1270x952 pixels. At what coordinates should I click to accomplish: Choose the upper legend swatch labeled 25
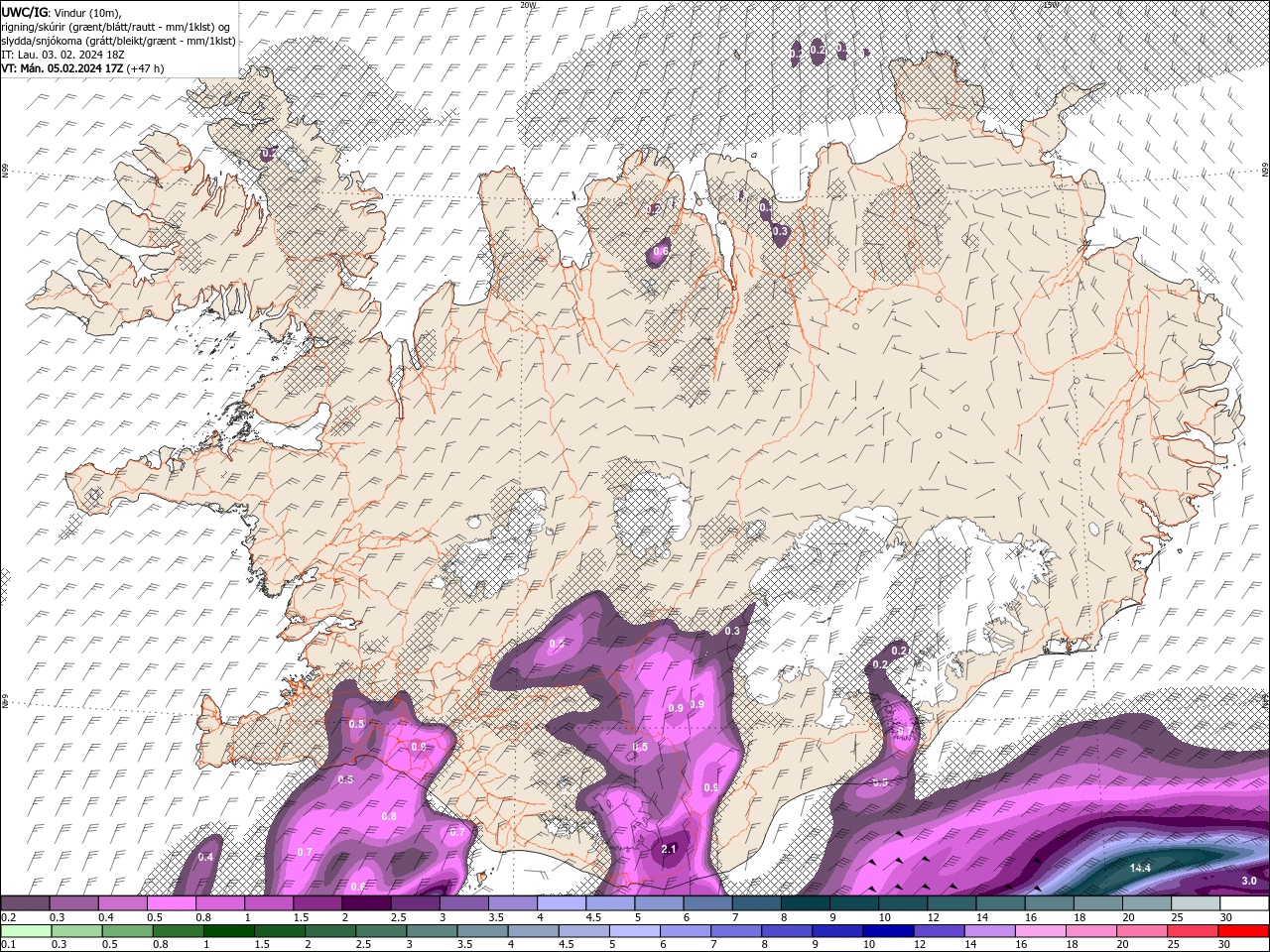pos(1197,902)
